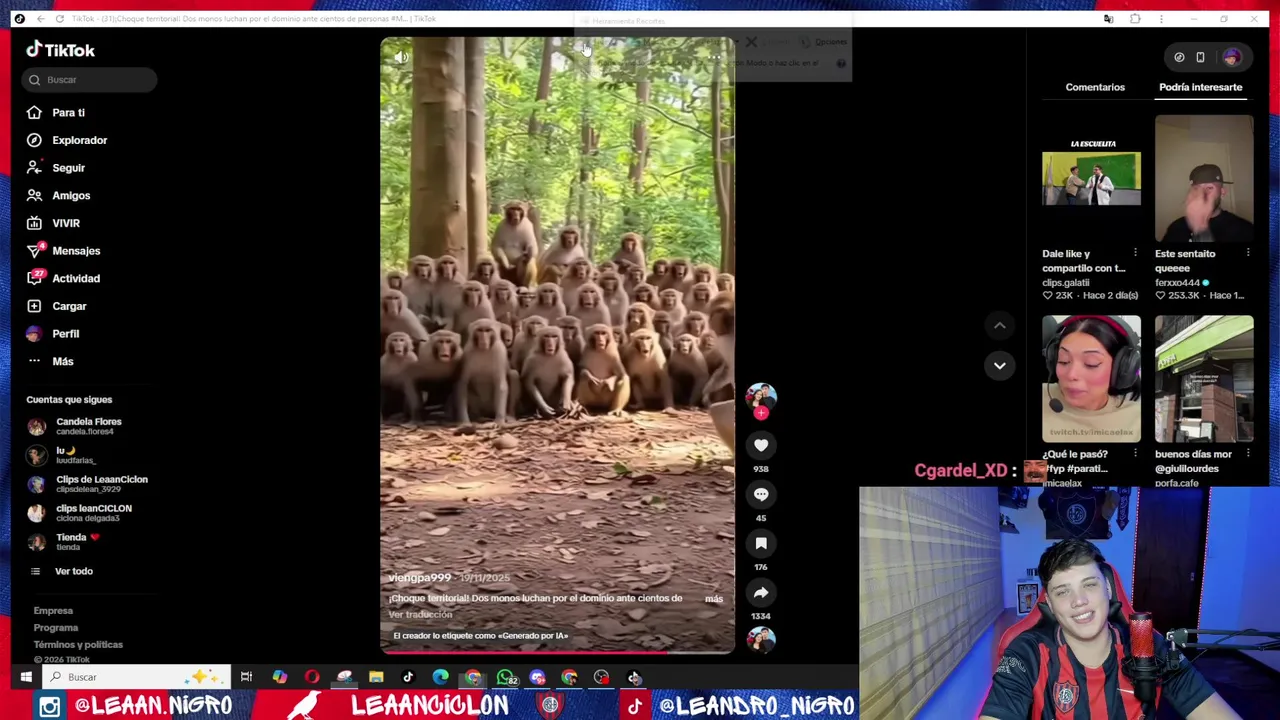Open options dots for Dale like video
The width and height of the screenshot is (1280, 720).
(1135, 254)
